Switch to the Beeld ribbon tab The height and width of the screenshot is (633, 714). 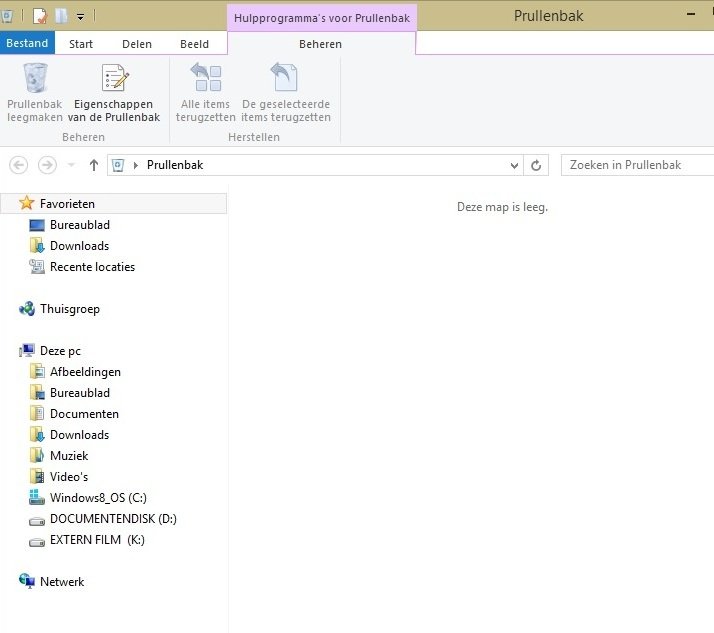[194, 44]
